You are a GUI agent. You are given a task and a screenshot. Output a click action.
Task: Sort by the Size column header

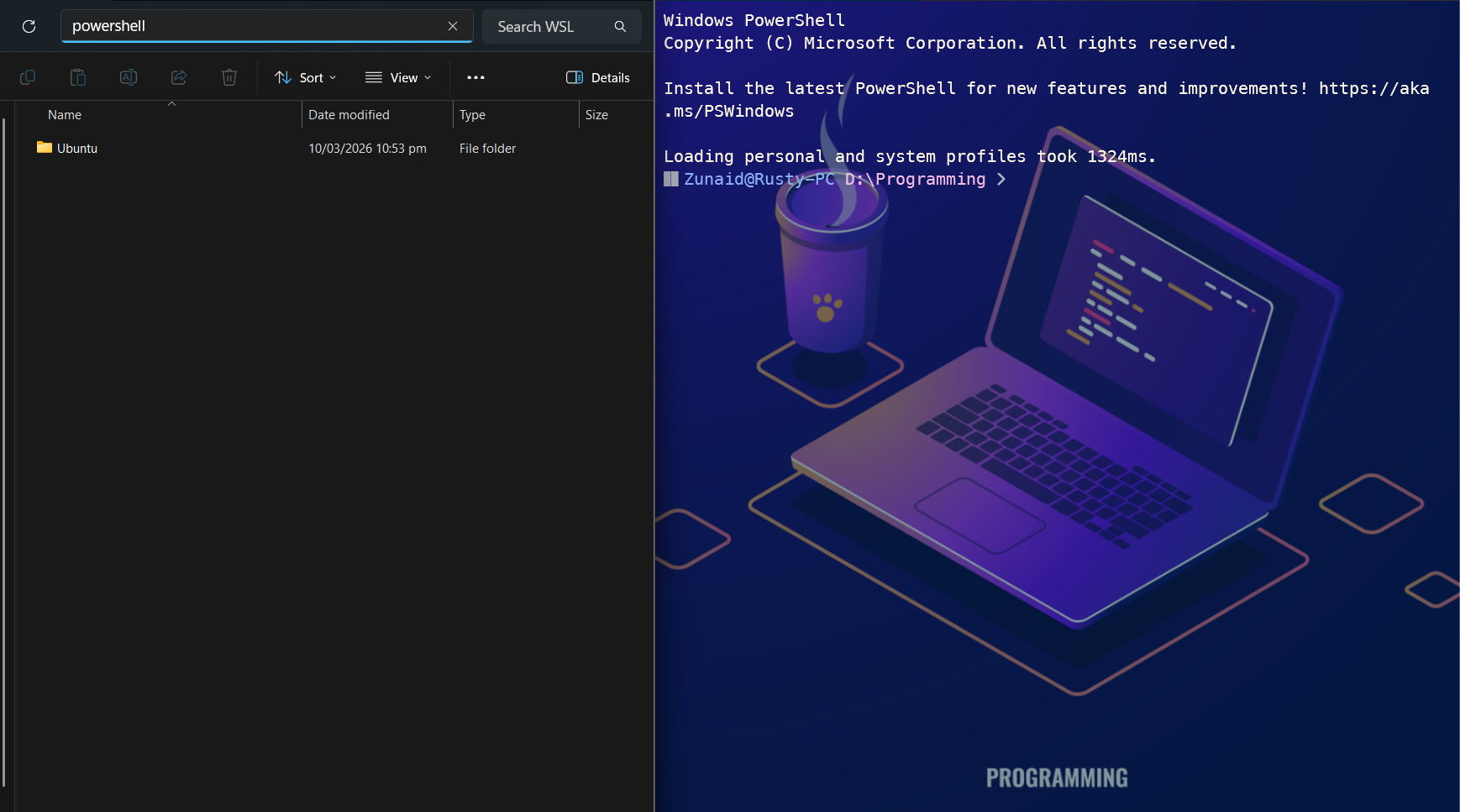click(616, 114)
